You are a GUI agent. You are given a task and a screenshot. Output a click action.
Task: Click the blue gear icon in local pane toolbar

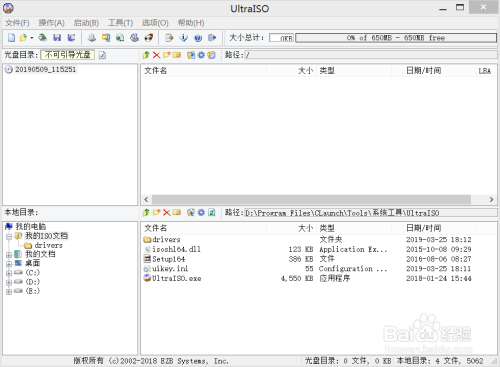(x=201, y=212)
